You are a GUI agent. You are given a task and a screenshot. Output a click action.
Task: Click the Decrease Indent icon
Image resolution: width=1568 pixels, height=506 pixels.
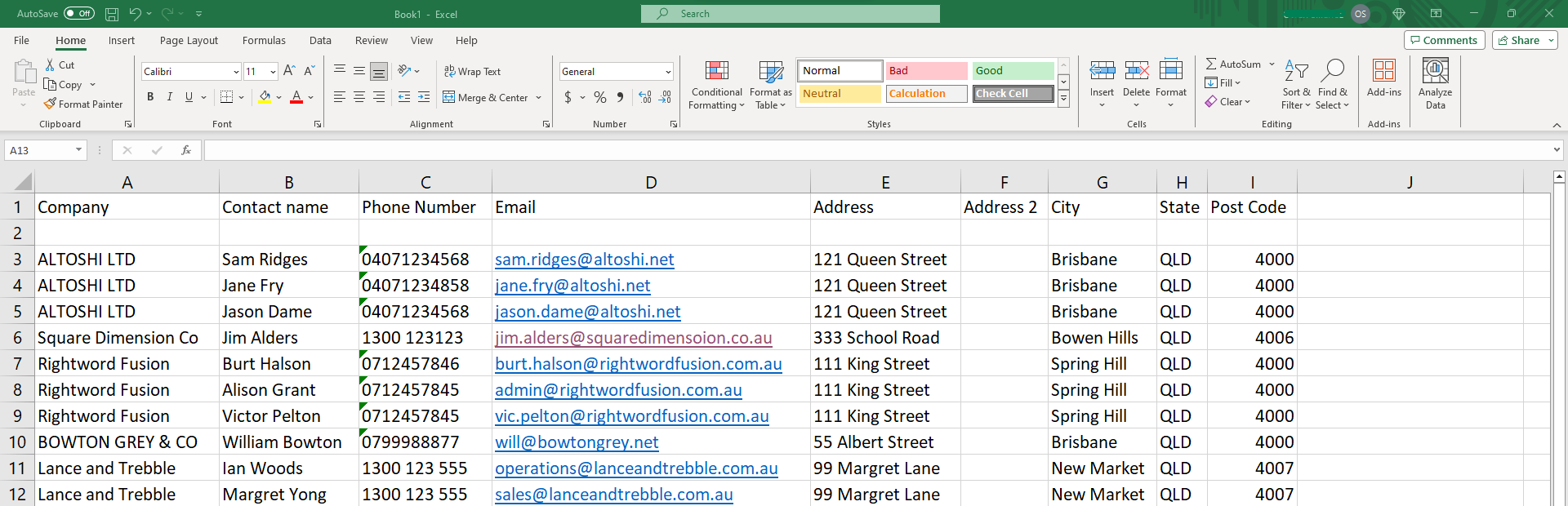pyautogui.click(x=404, y=97)
